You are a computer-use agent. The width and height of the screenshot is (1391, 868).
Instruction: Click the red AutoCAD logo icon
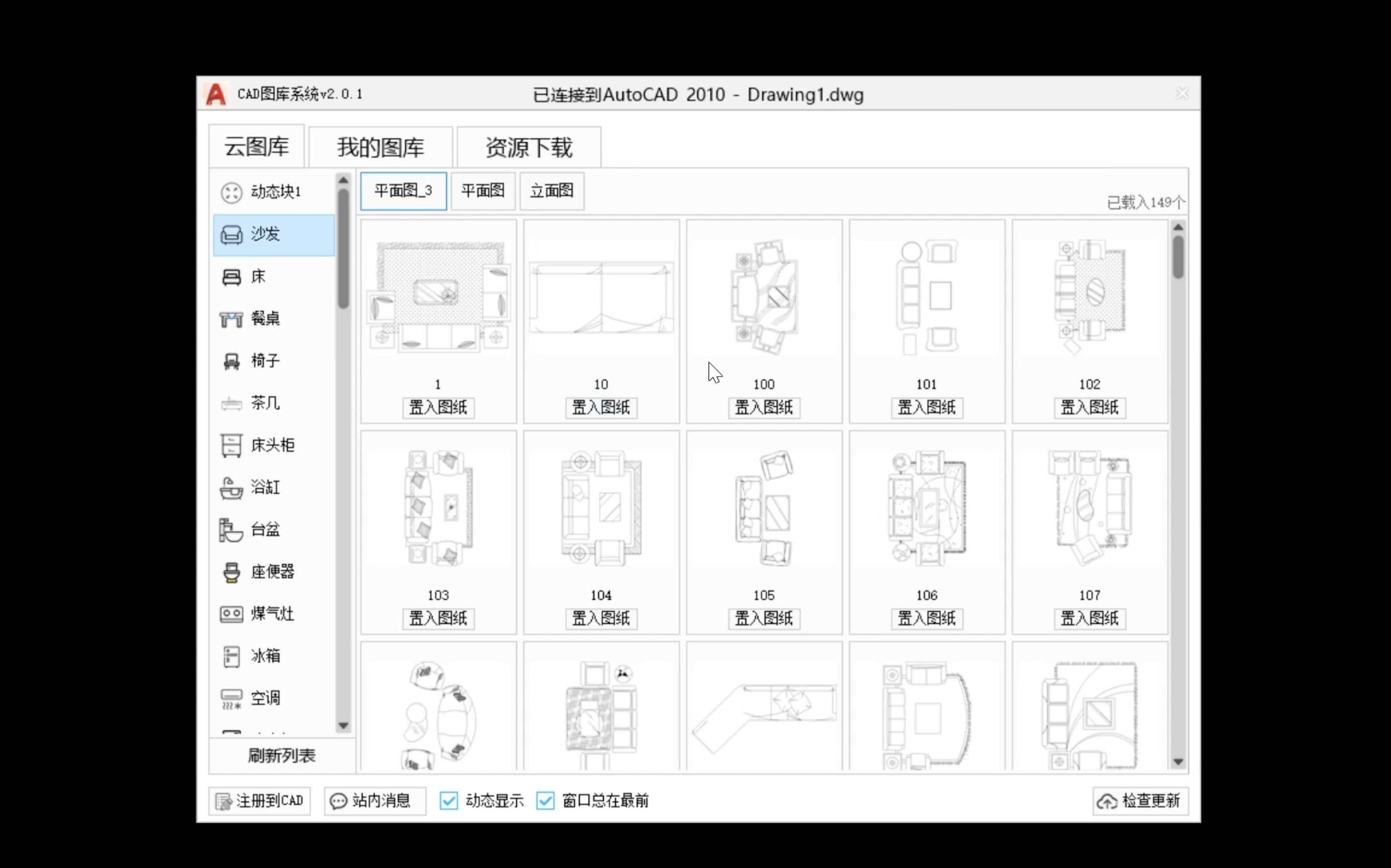click(x=216, y=94)
